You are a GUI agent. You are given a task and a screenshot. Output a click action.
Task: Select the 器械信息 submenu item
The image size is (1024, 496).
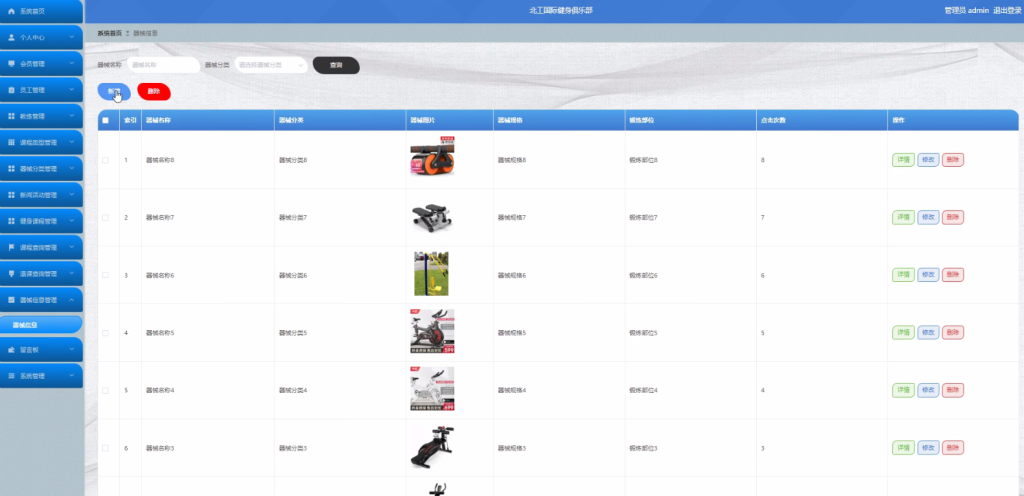41,324
